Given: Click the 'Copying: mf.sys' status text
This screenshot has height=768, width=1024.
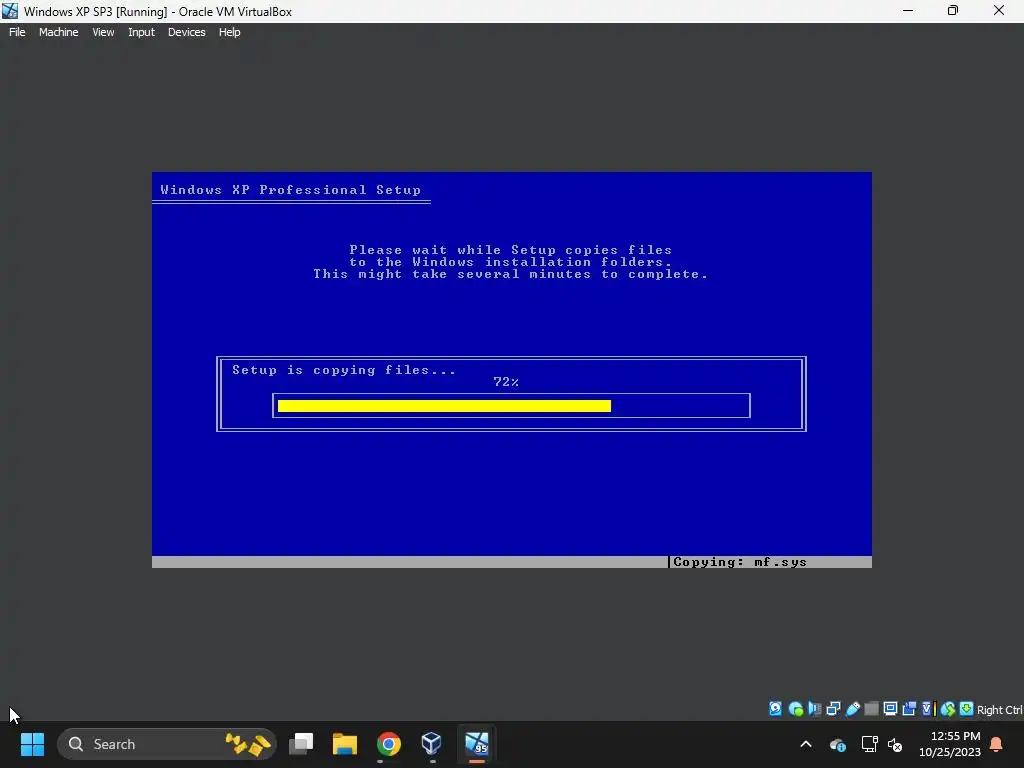Looking at the screenshot, I should (739, 562).
